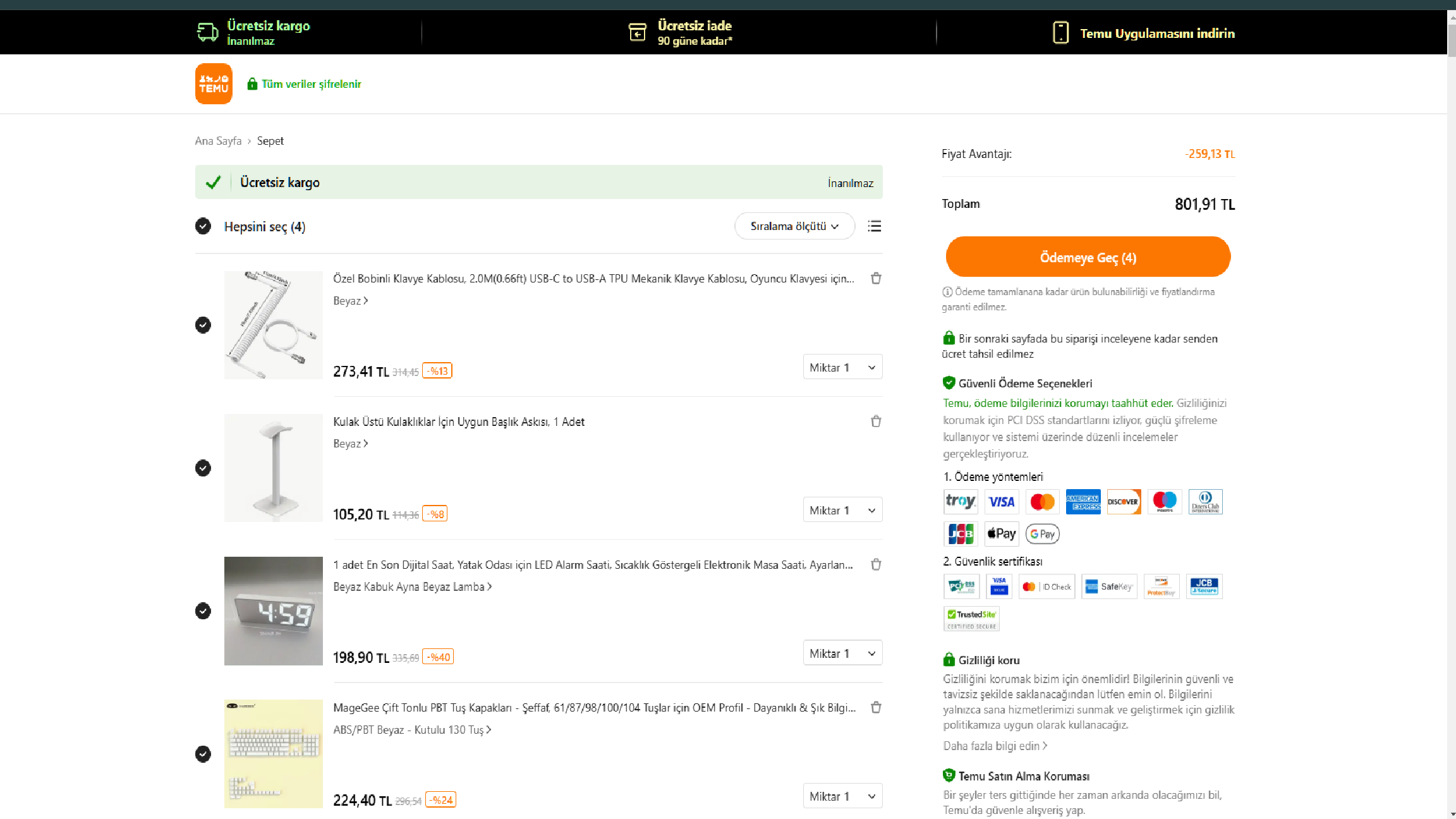The width and height of the screenshot is (1456, 819).
Task: Click the free return box icon
Action: pos(637,32)
